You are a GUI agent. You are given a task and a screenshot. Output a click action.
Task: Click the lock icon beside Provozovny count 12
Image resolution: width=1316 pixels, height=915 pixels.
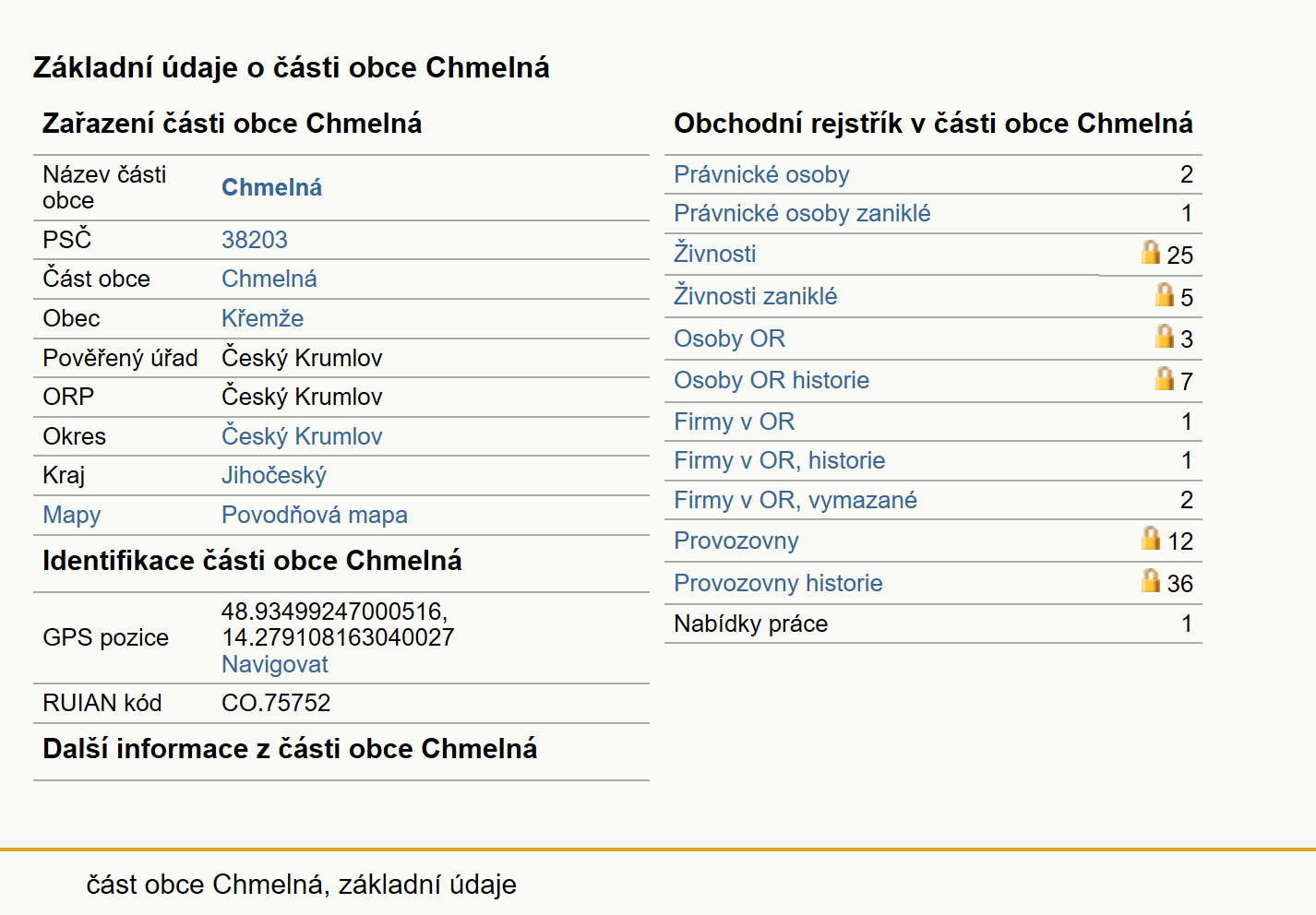[1150, 539]
